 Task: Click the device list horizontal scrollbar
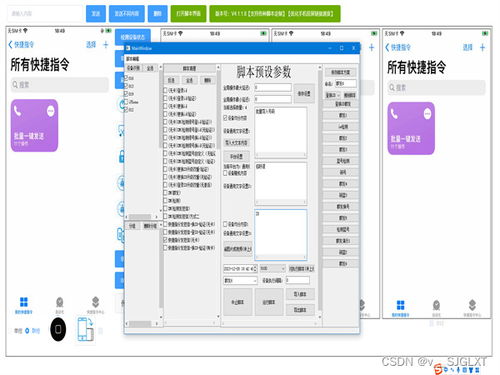pyautogui.click(x=141, y=216)
